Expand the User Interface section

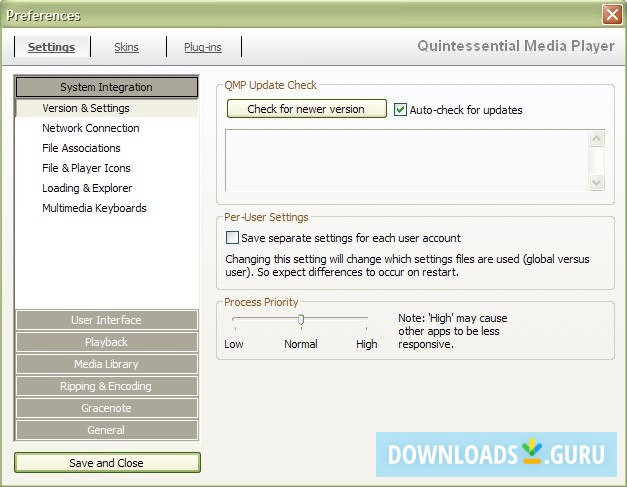pos(106,320)
